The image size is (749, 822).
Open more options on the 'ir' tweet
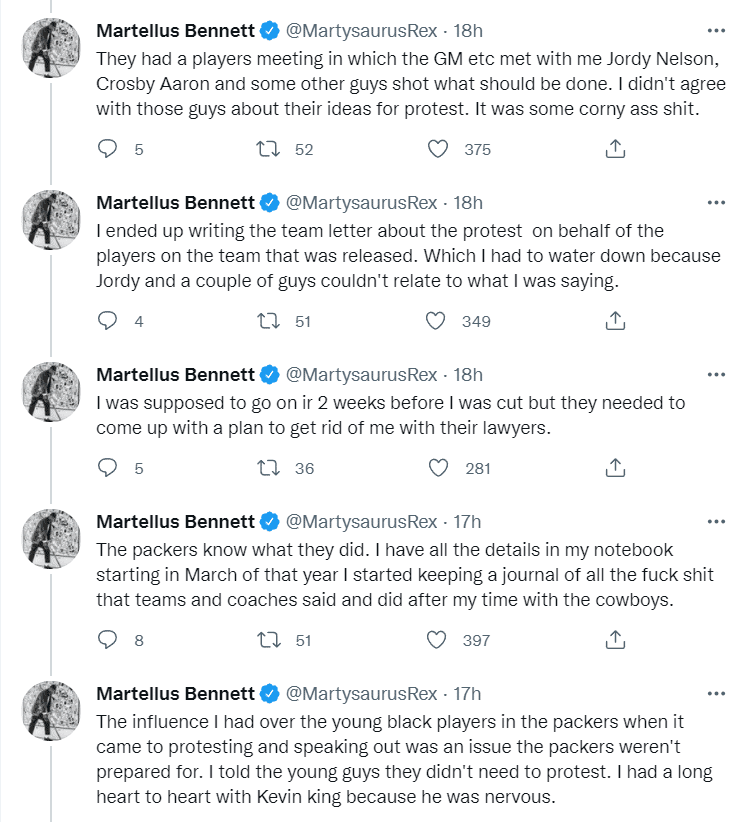coord(716,375)
